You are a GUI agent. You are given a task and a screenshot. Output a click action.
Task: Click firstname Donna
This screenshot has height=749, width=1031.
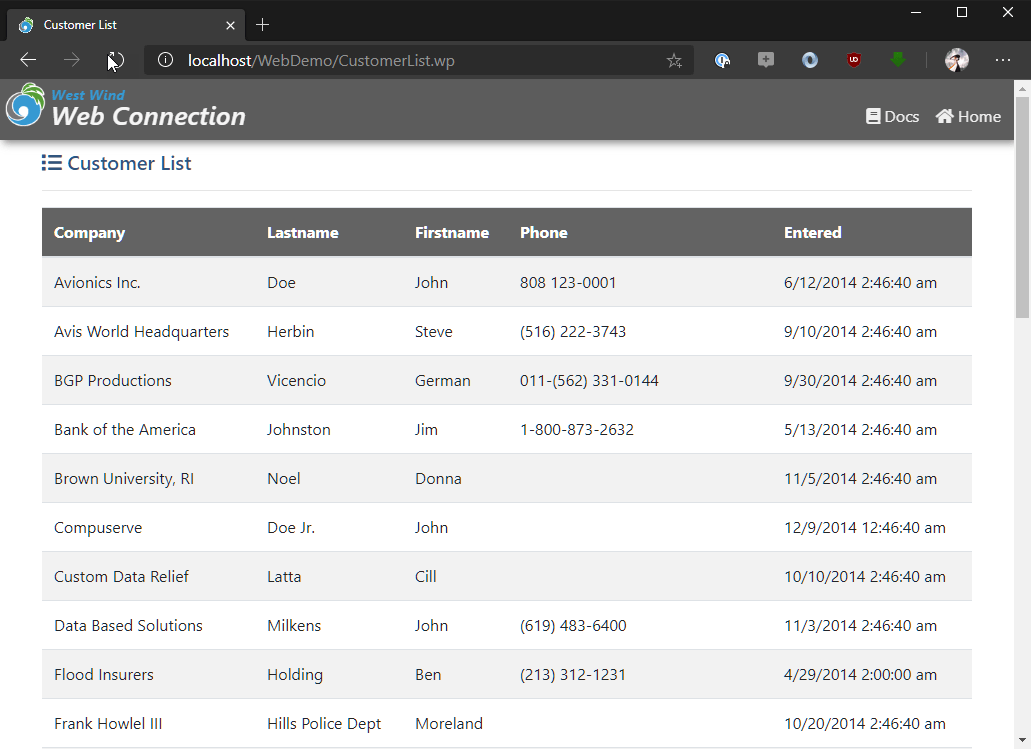pyautogui.click(x=438, y=479)
